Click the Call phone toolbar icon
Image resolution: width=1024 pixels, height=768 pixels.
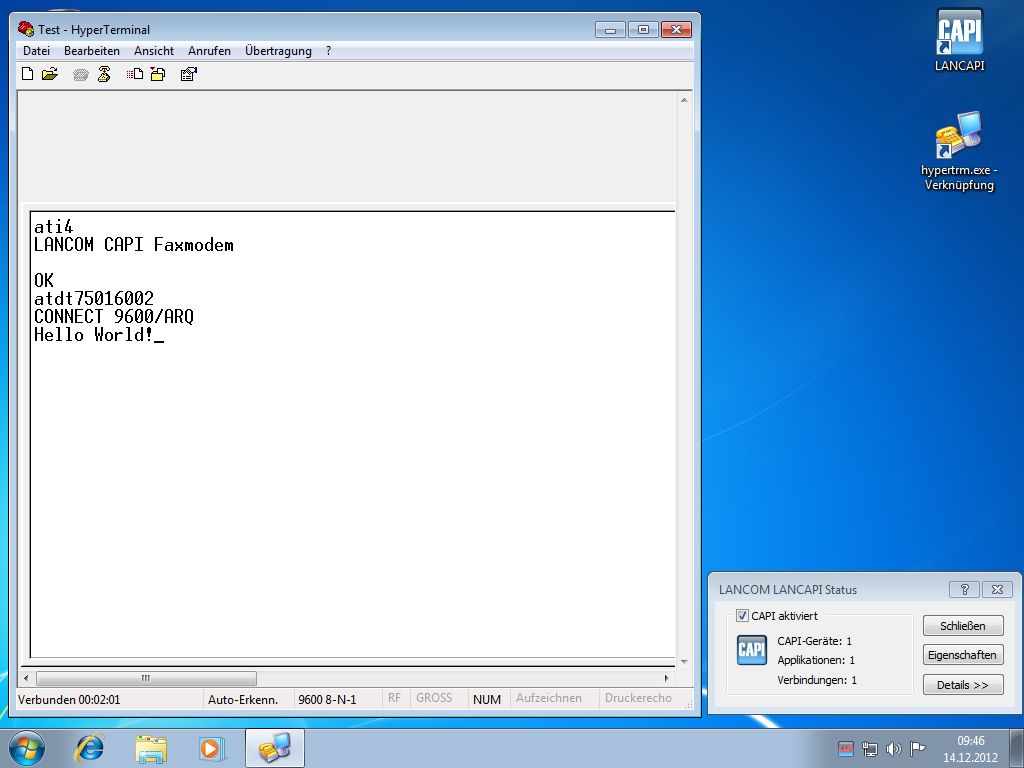click(80, 74)
